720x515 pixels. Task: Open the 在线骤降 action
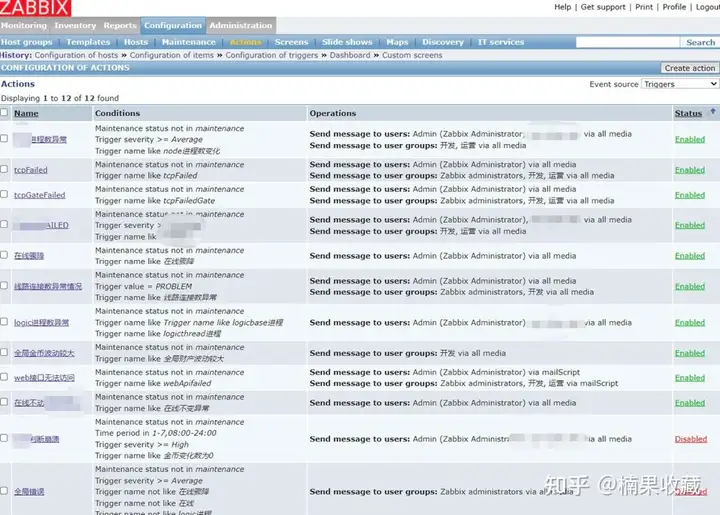click(x=29, y=256)
